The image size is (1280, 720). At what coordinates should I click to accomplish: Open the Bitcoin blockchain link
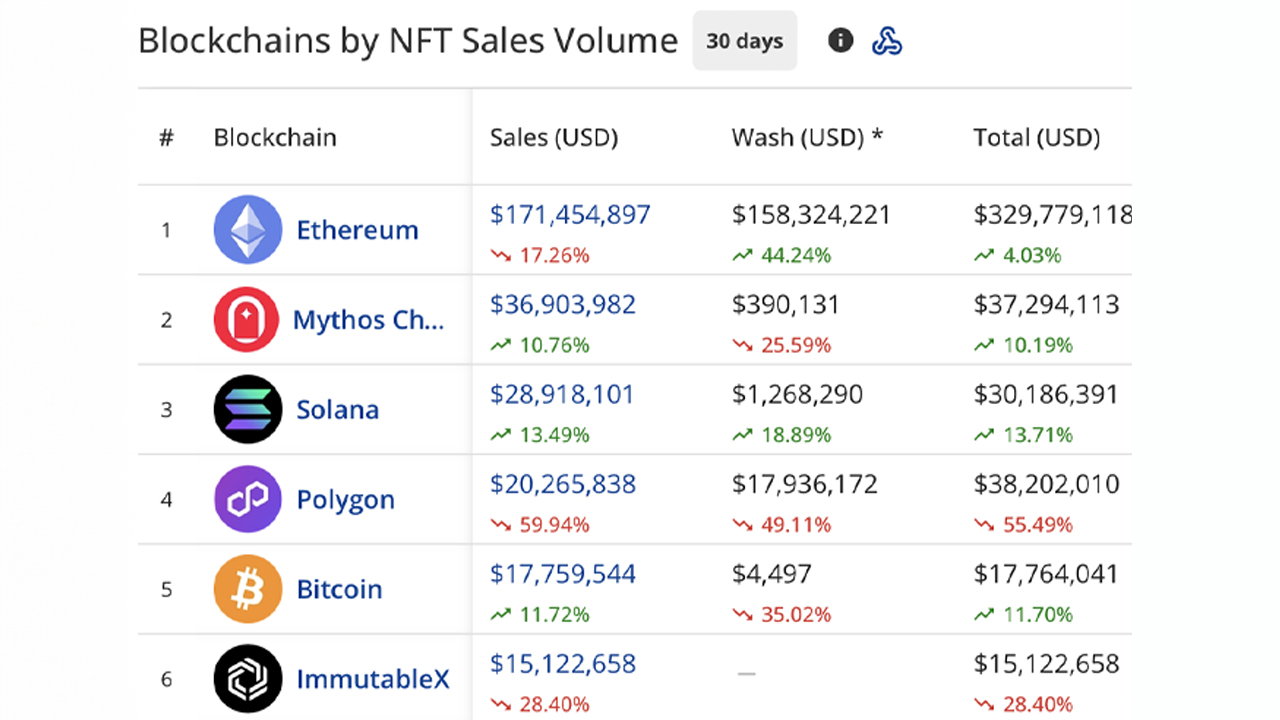(x=339, y=589)
